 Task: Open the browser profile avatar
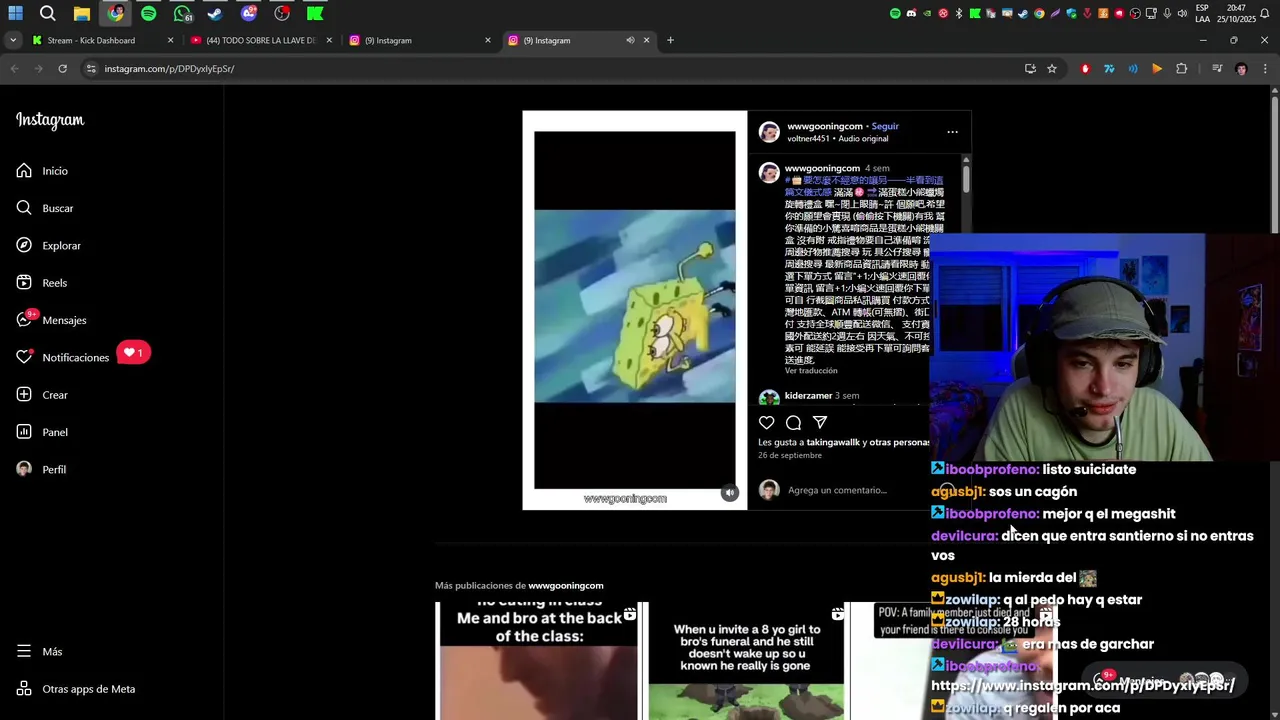[1241, 69]
